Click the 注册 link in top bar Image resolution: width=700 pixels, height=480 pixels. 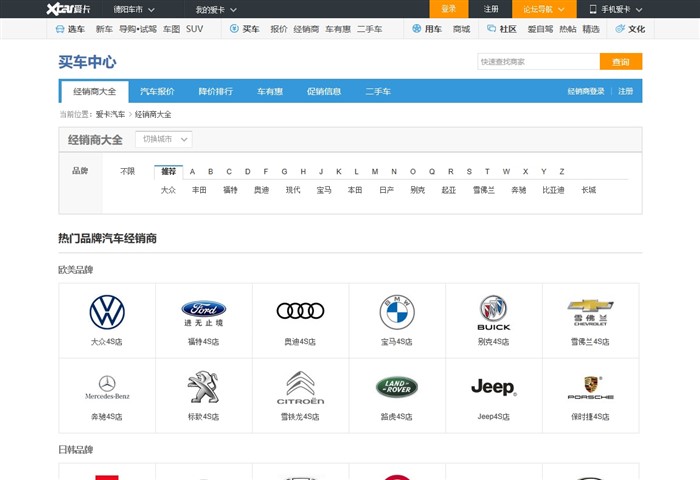(x=491, y=9)
